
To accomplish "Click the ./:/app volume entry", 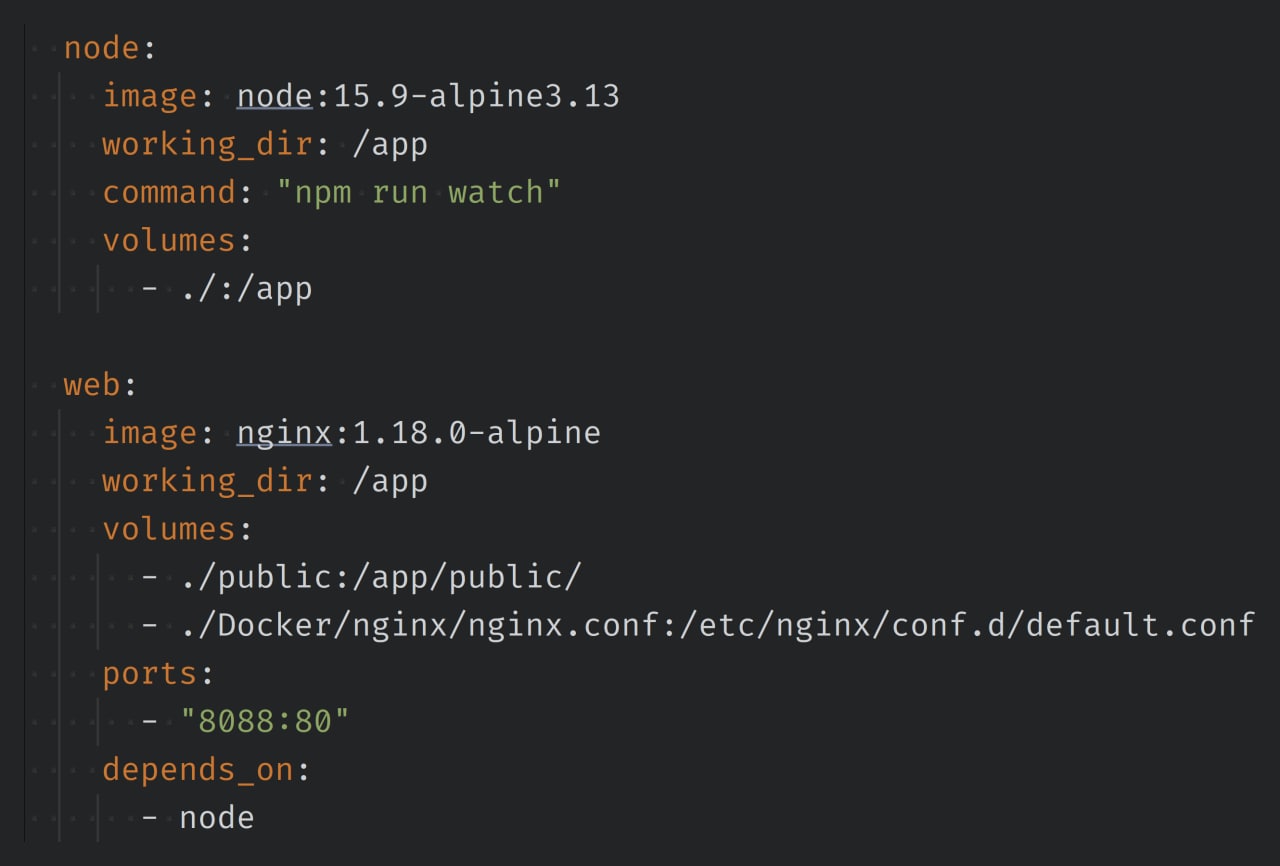I will [x=246, y=289].
